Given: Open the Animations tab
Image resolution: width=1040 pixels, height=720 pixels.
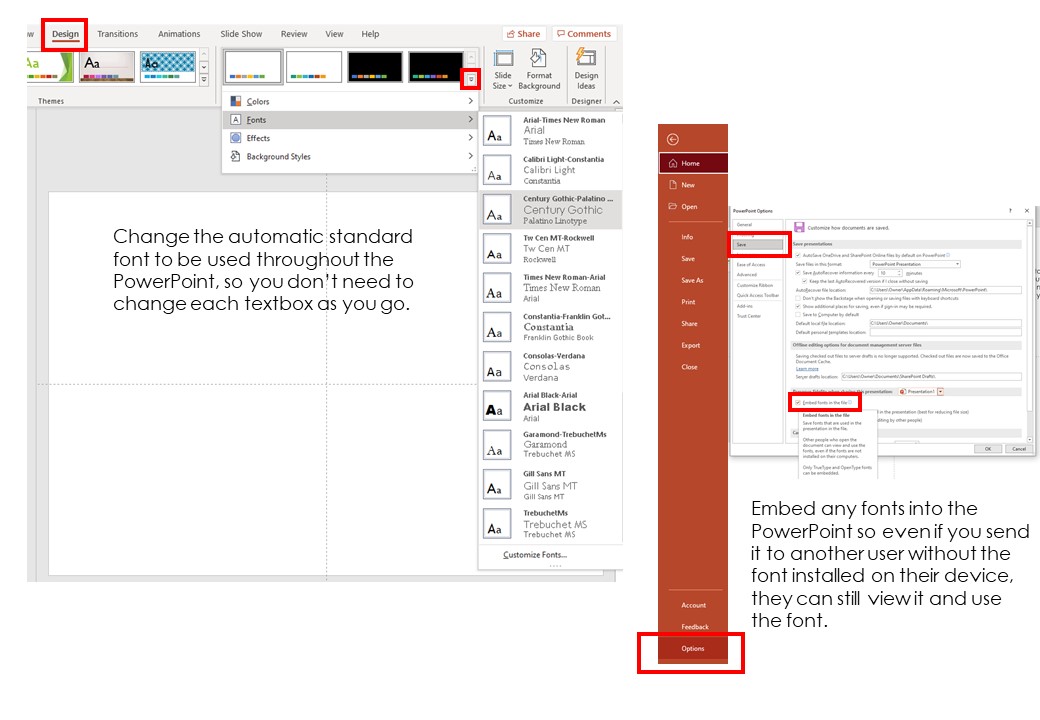Looking at the screenshot, I should tap(179, 34).
